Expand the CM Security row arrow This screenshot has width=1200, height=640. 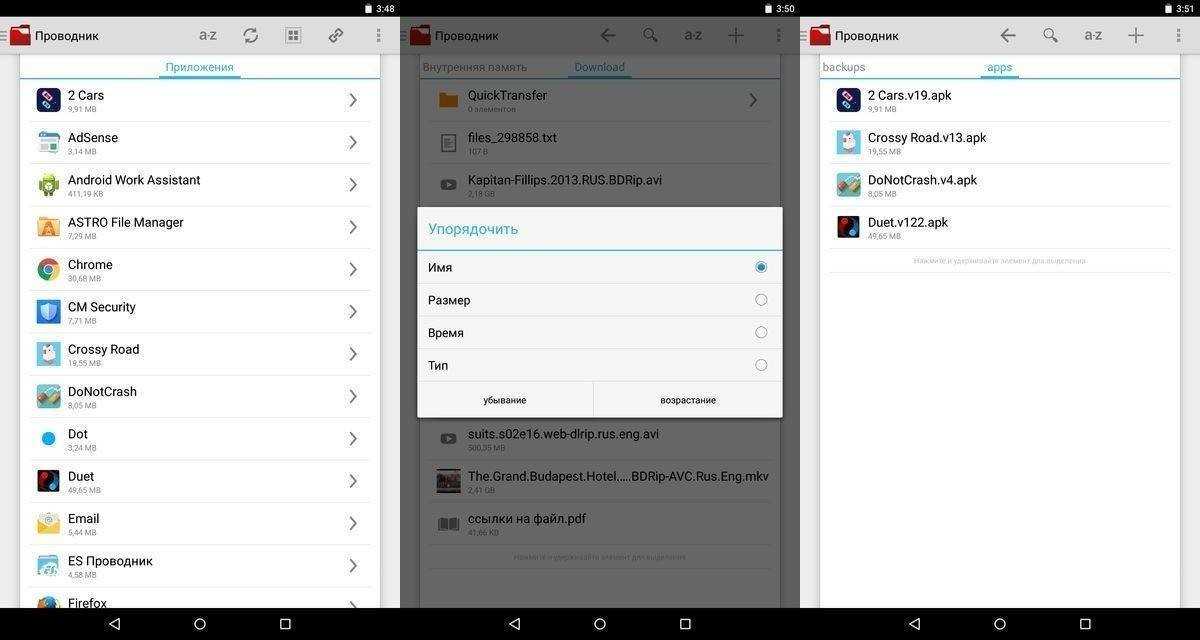(353, 311)
